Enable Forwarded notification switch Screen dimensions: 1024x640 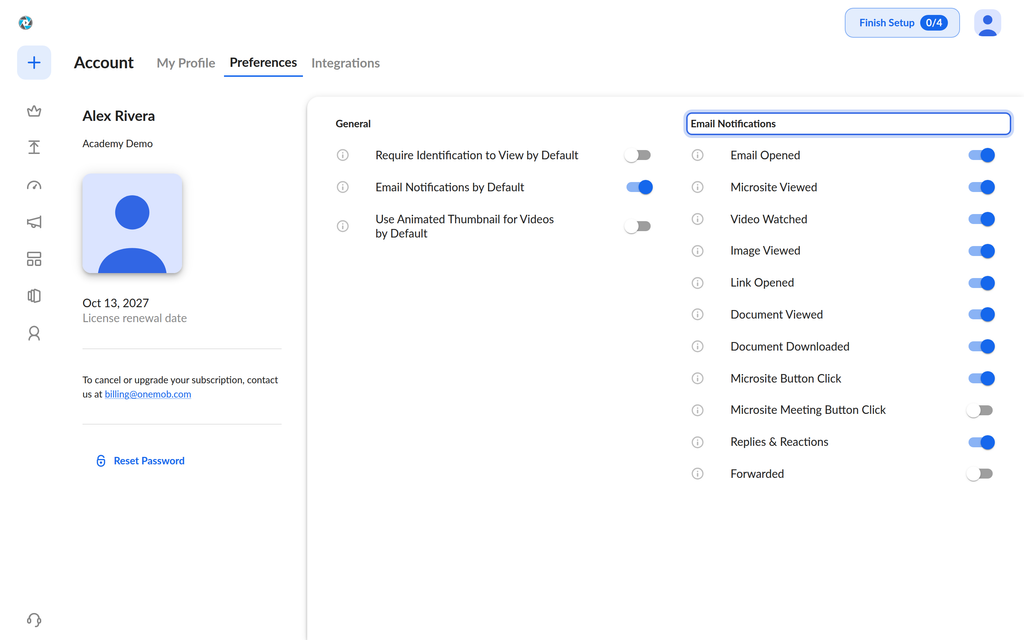coord(980,473)
